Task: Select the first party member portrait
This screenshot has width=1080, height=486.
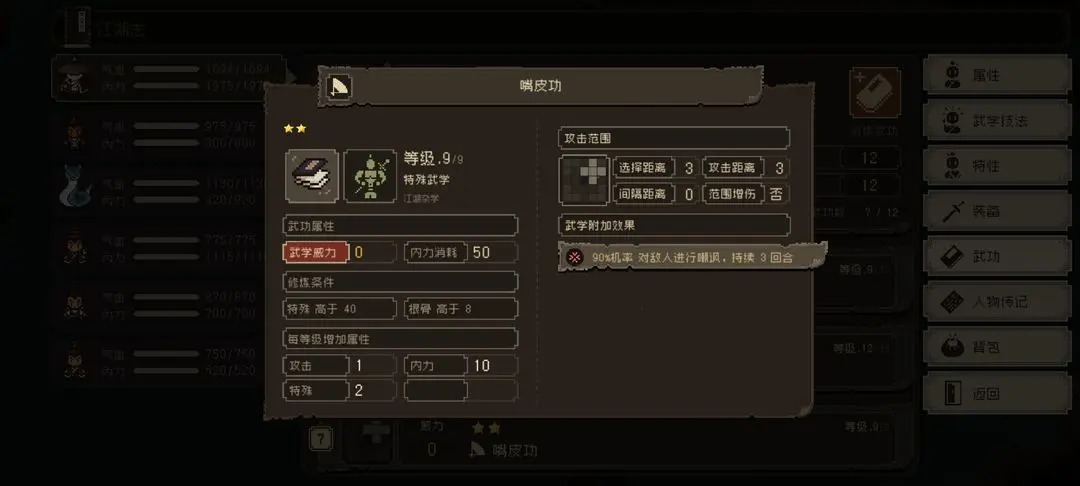Action: tap(72, 78)
